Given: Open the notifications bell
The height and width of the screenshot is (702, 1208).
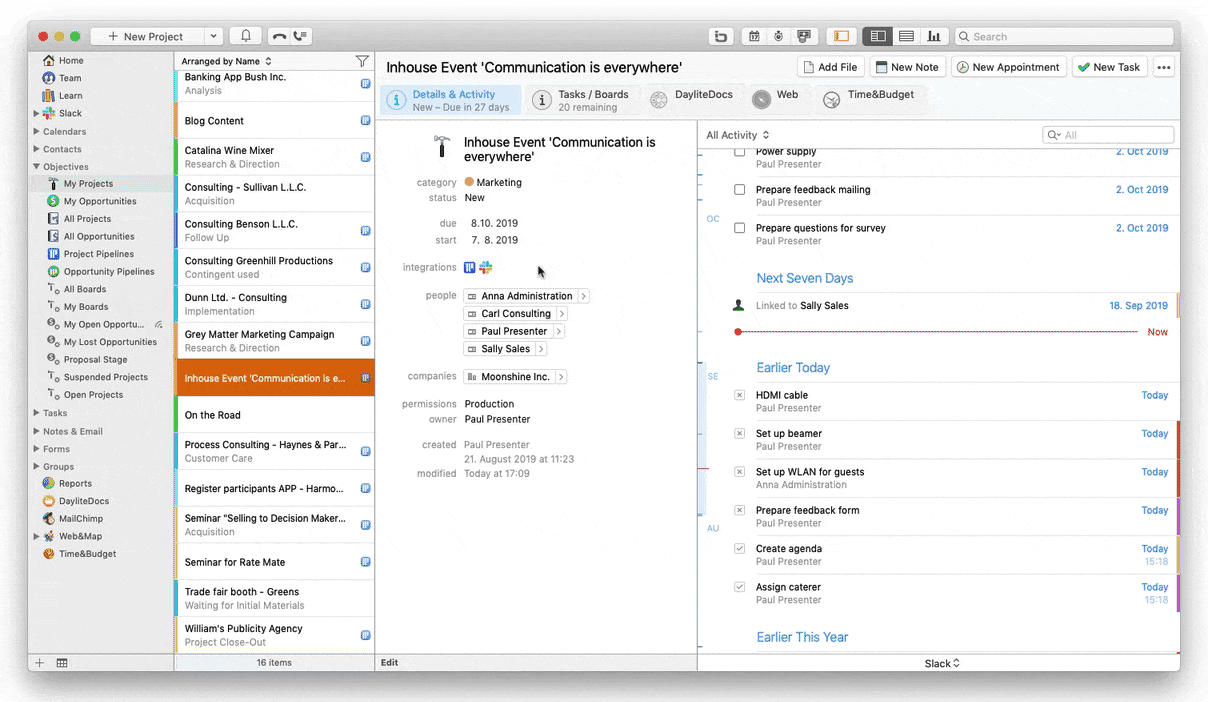Looking at the screenshot, I should [x=246, y=36].
